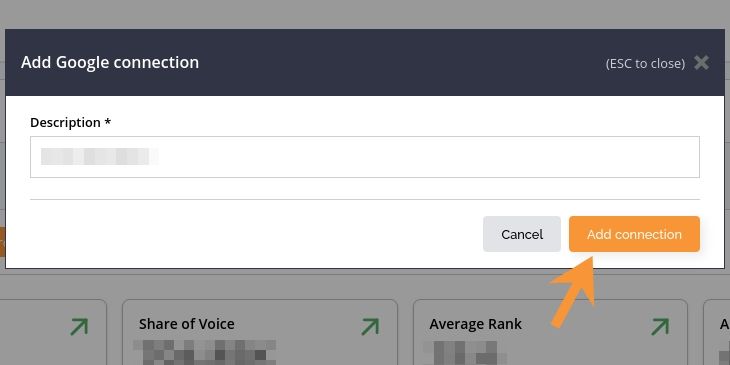Close the Add Google connection dialog with X
This screenshot has width=730, height=365.
(701, 62)
